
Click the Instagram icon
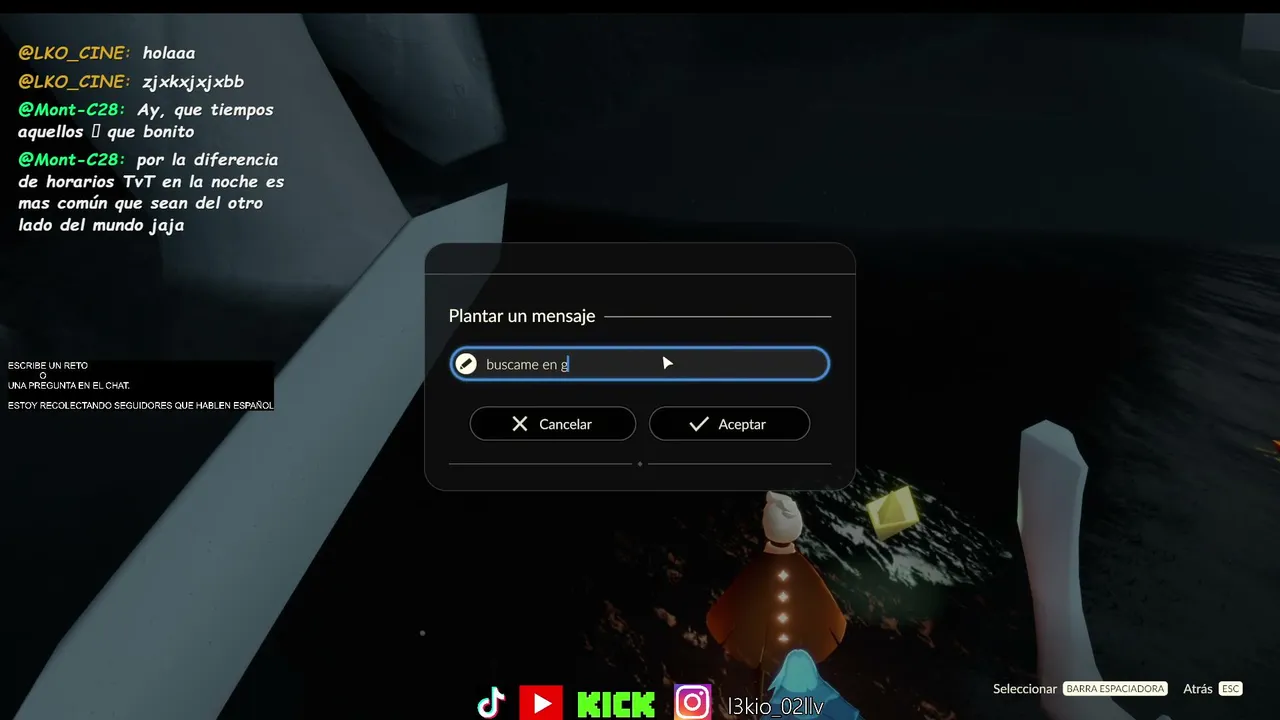693,702
